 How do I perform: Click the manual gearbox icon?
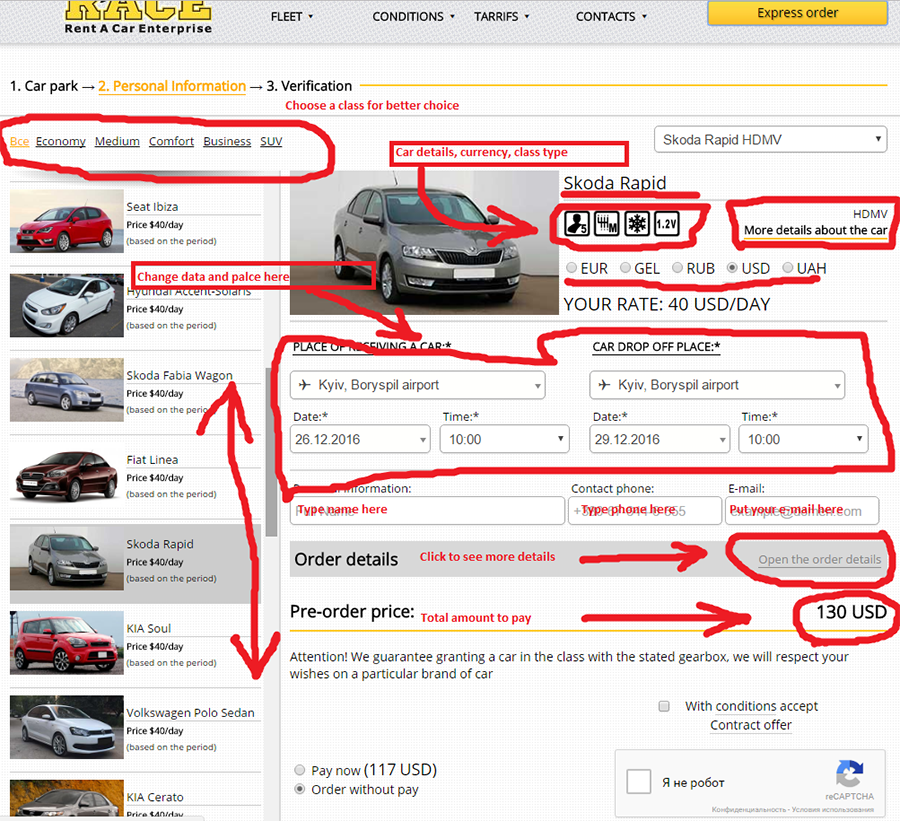606,223
